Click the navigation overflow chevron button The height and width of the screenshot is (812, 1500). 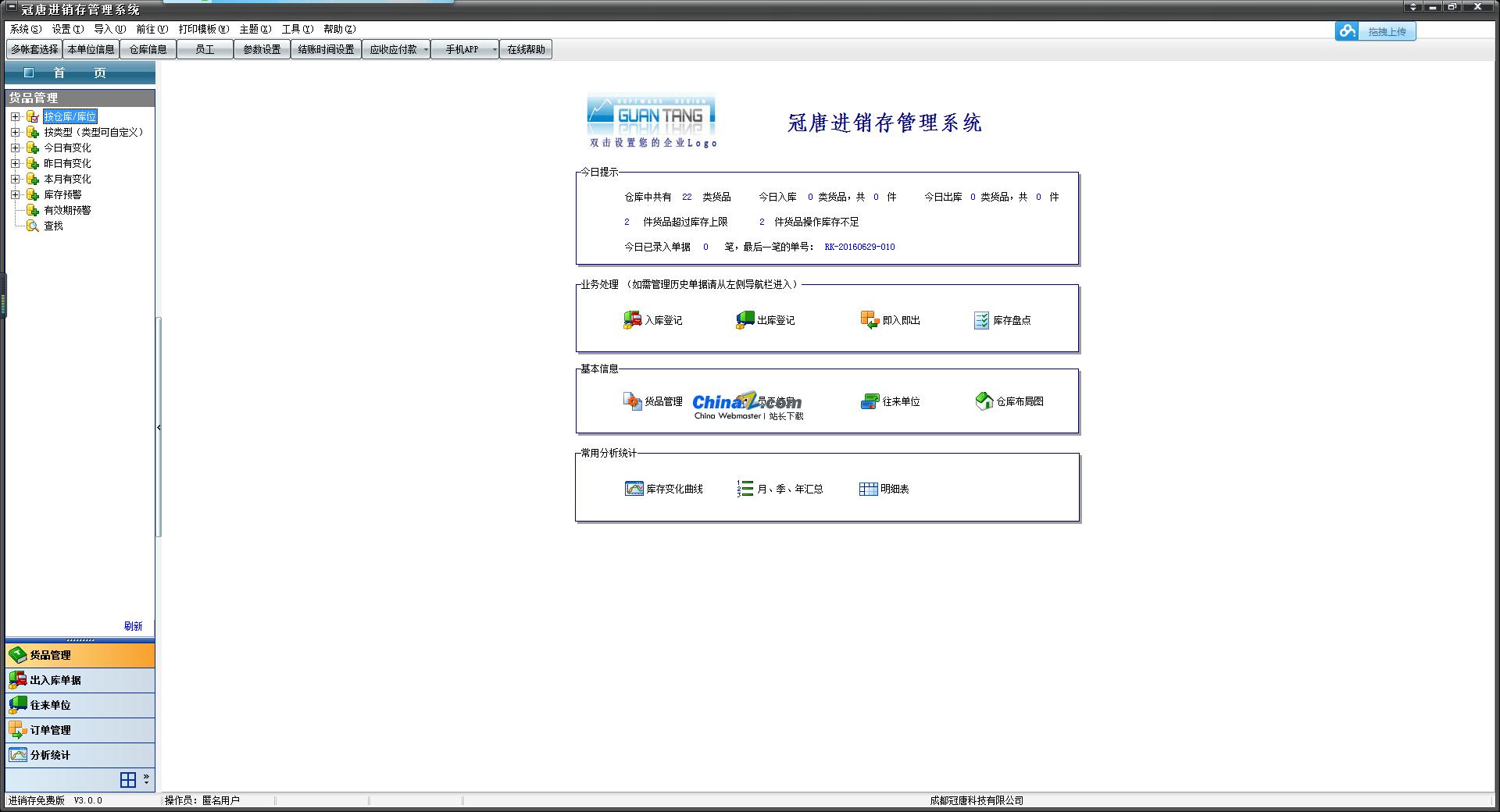pos(146,779)
